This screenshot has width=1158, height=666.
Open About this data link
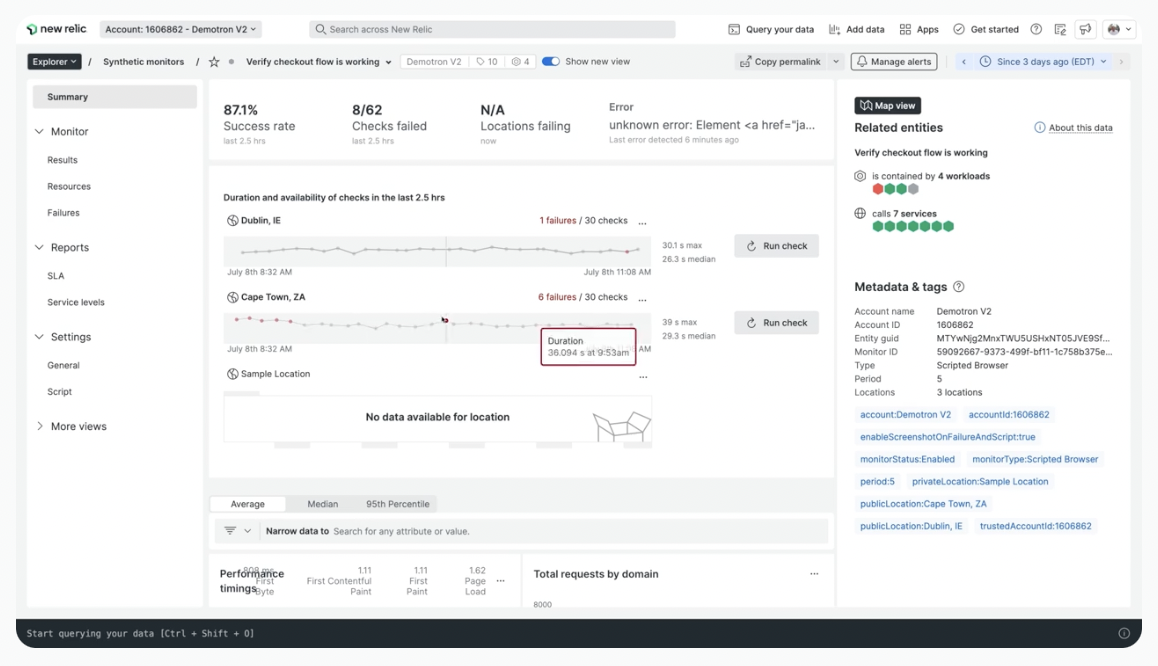click(x=1080, y=128)
